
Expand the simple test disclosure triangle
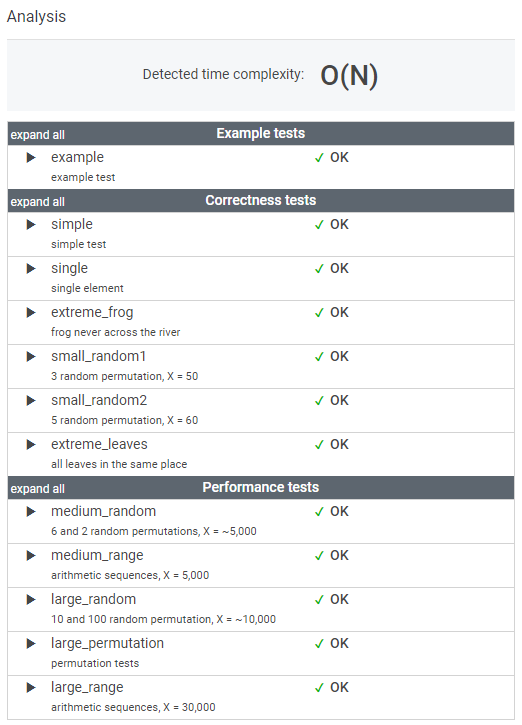coord(31,225)
